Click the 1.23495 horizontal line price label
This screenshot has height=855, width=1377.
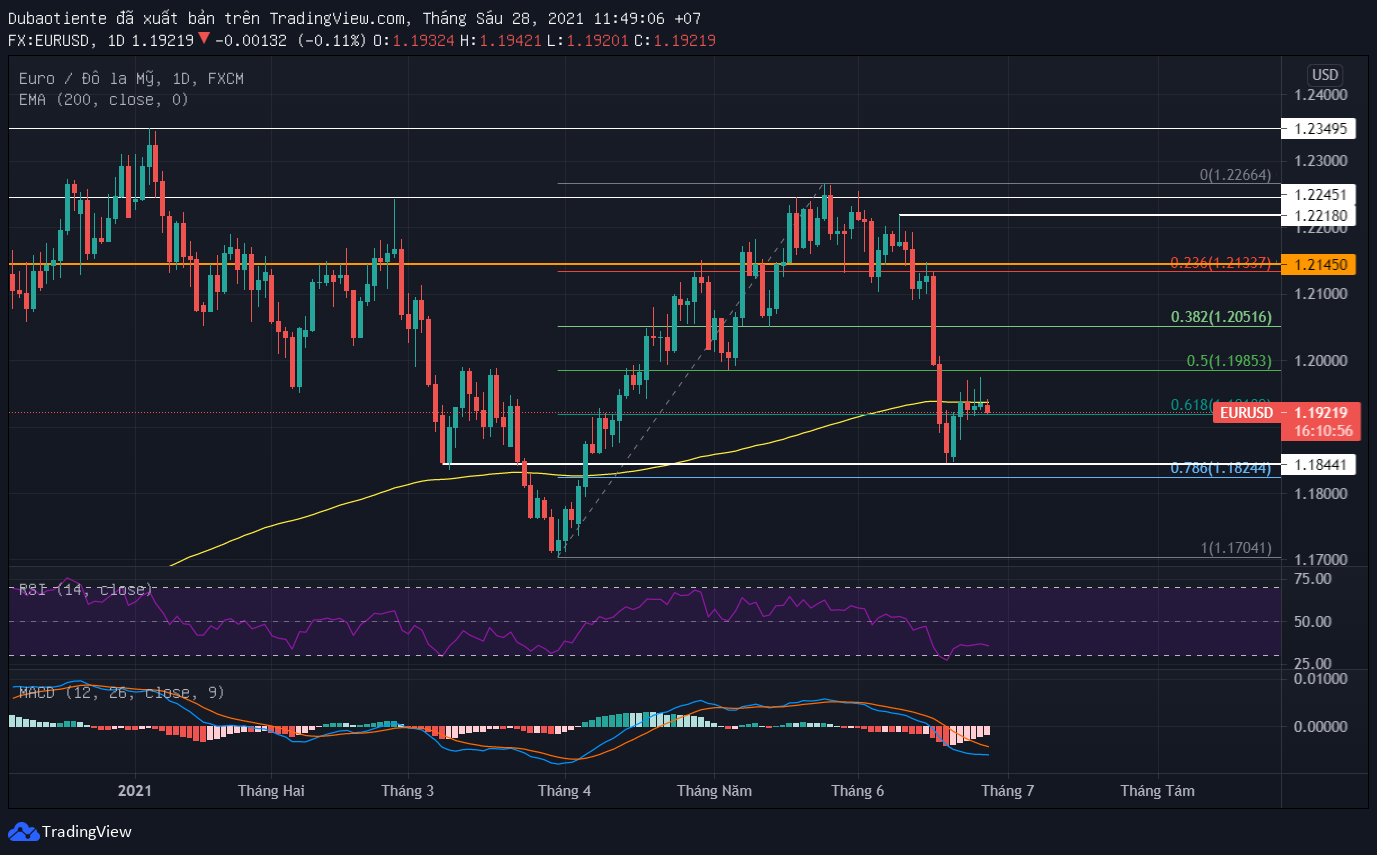point(1321,128)
